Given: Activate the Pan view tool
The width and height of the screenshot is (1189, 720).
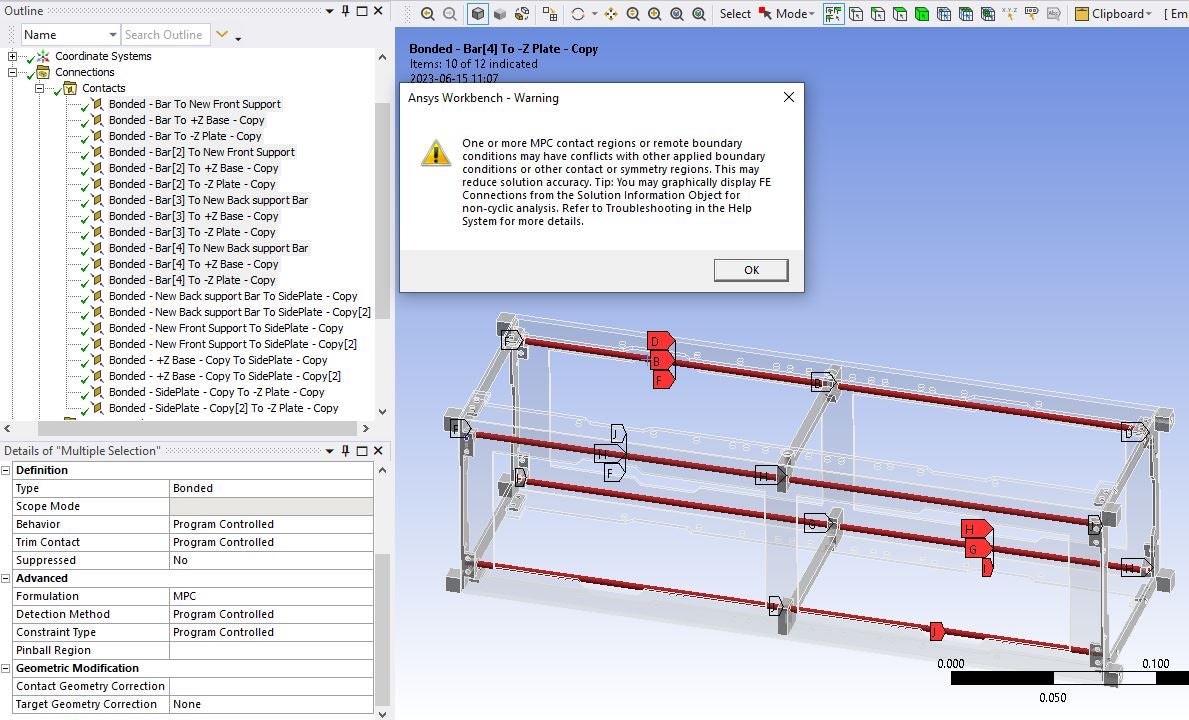Looking at the screenshot, I should click(610, 14).
